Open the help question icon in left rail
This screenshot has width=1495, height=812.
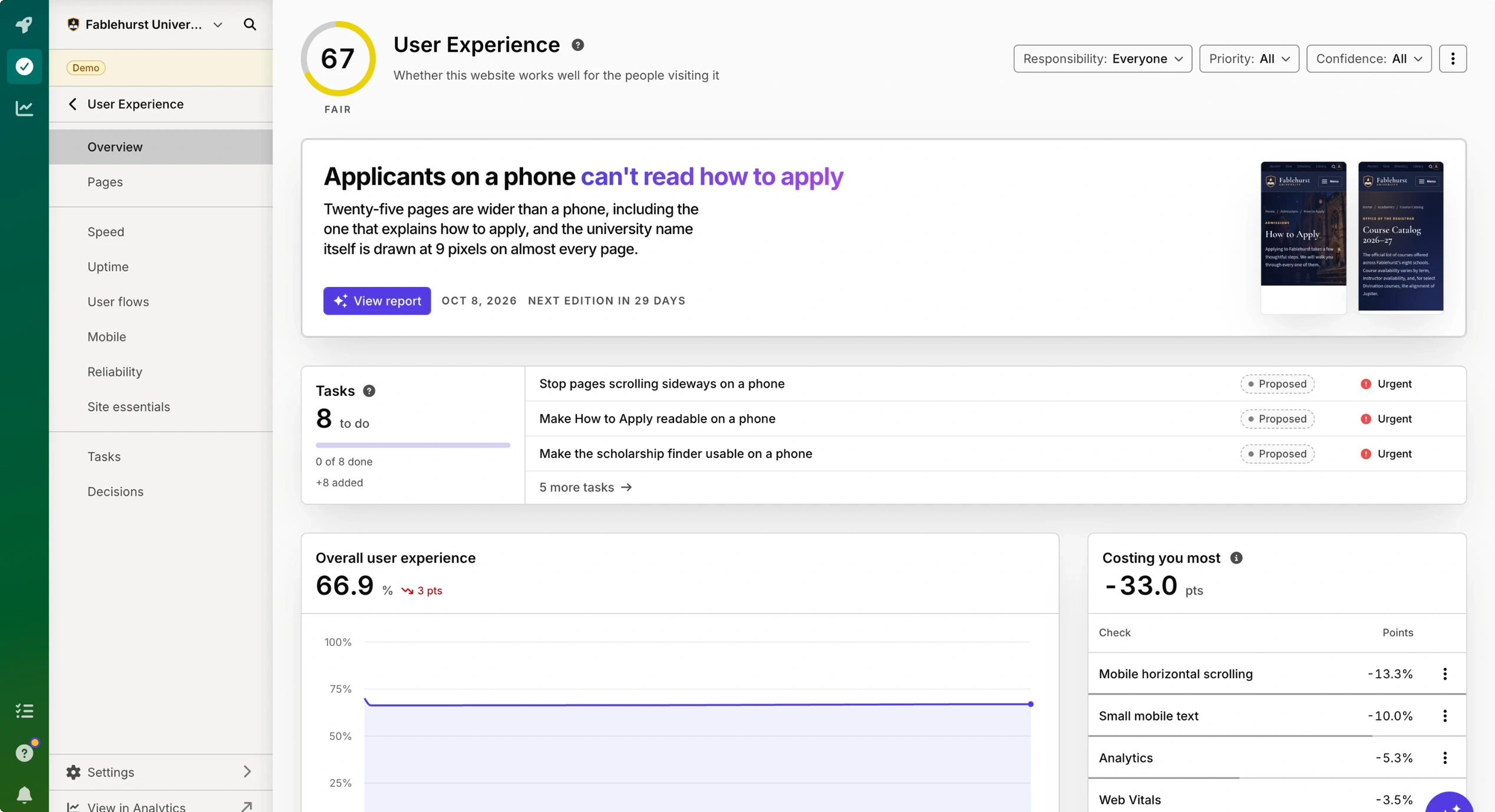pos(24,752)
